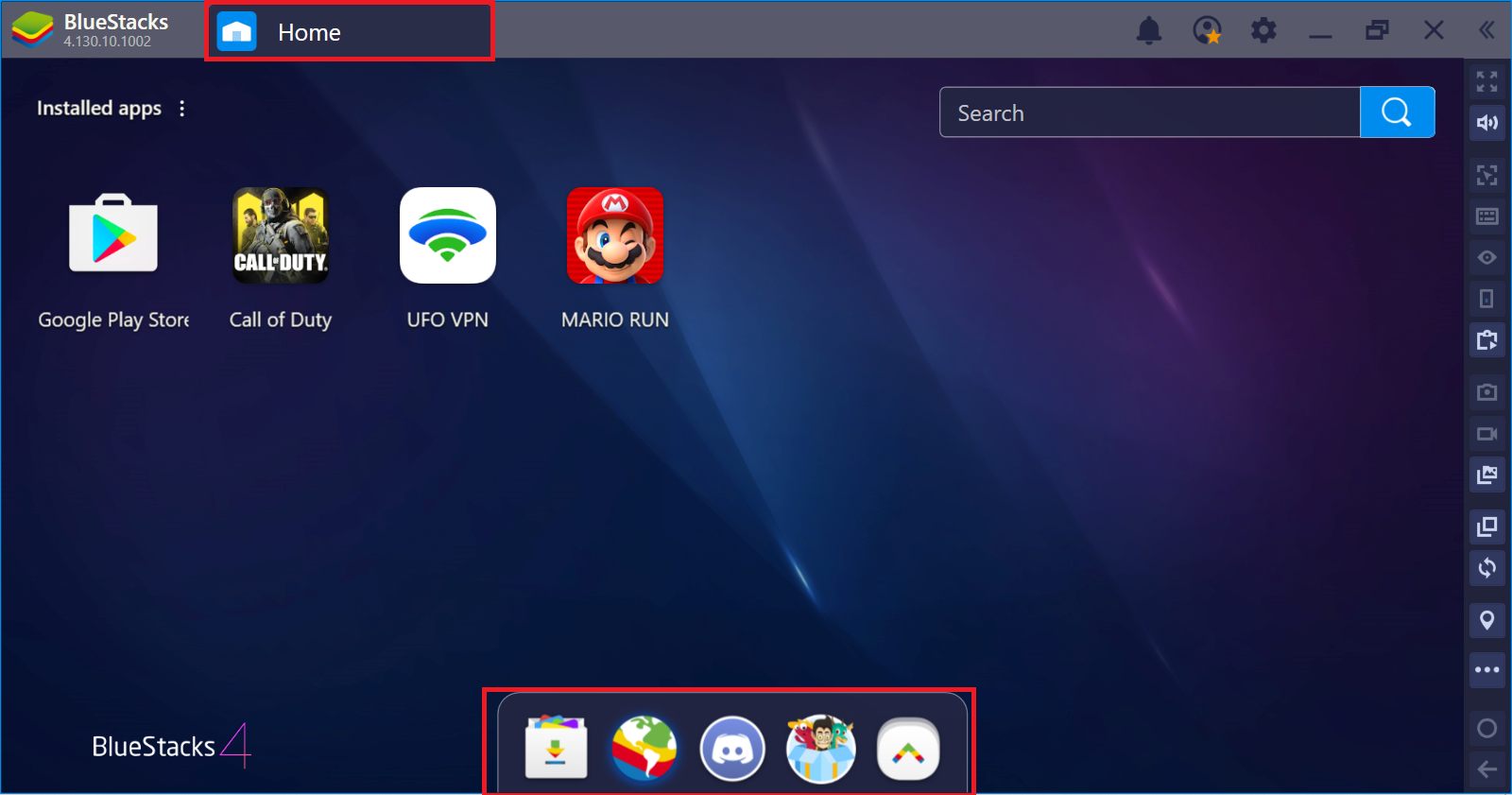Image resolution: width=1512 pixels, height=795 pixels.
Task: Click the Android back arrow
Action: pos(1486,769)
